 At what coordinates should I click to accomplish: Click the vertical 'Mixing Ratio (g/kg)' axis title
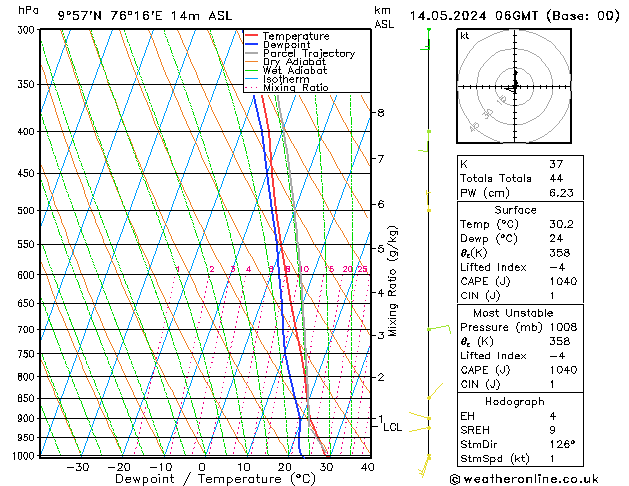pos(392,281)
